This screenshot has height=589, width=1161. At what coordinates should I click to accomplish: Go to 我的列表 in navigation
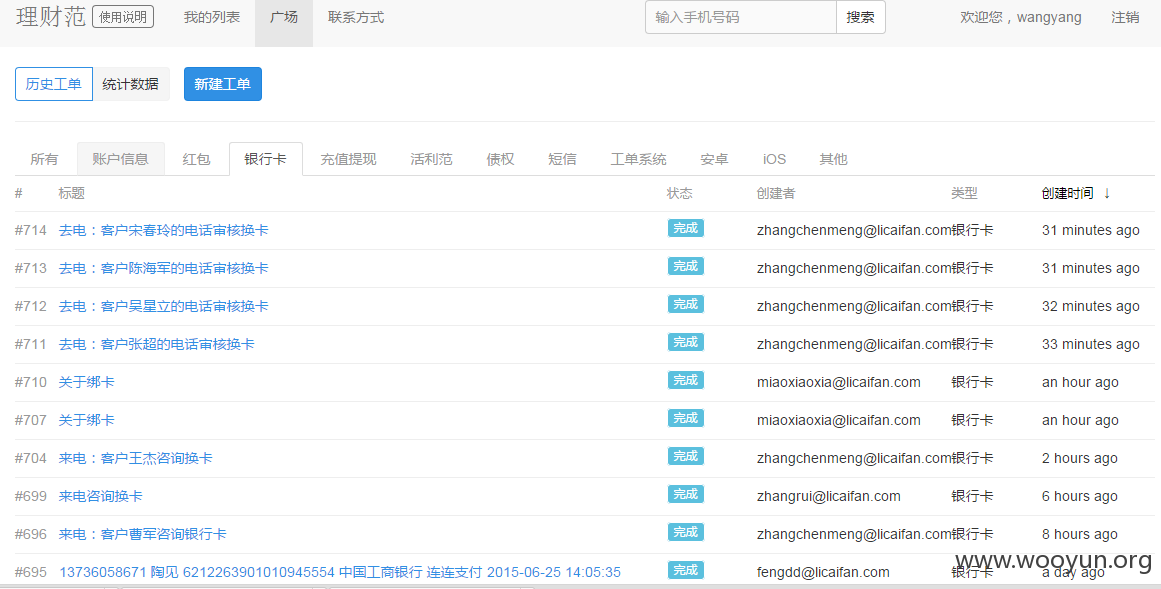[212, 17]
